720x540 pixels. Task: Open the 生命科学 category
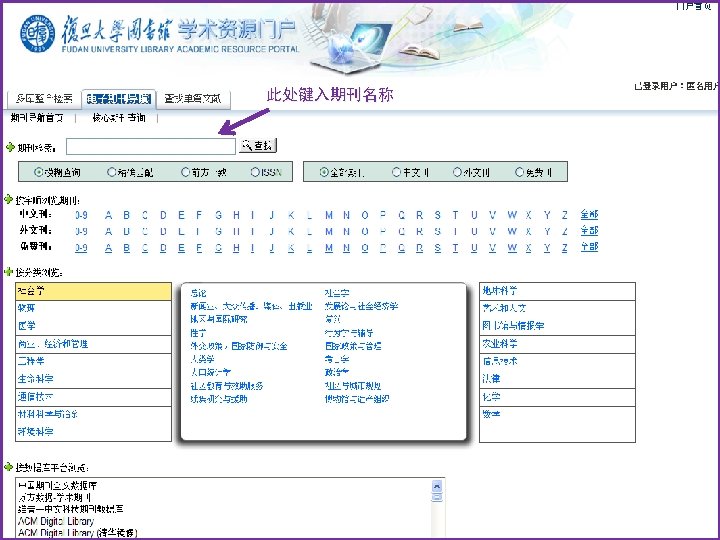click(x=36, y=379)
